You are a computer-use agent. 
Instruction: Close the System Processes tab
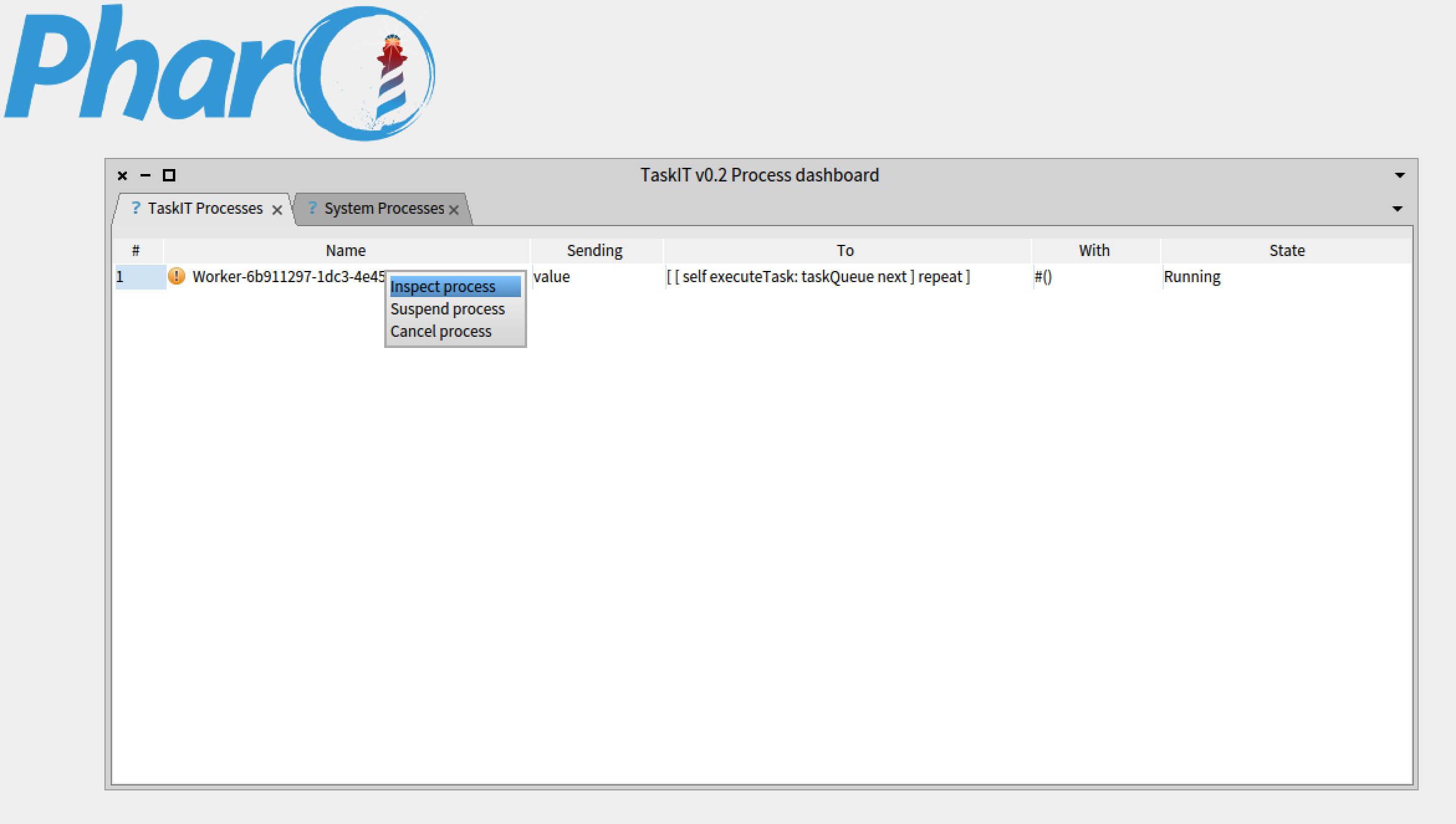point(454,210)
